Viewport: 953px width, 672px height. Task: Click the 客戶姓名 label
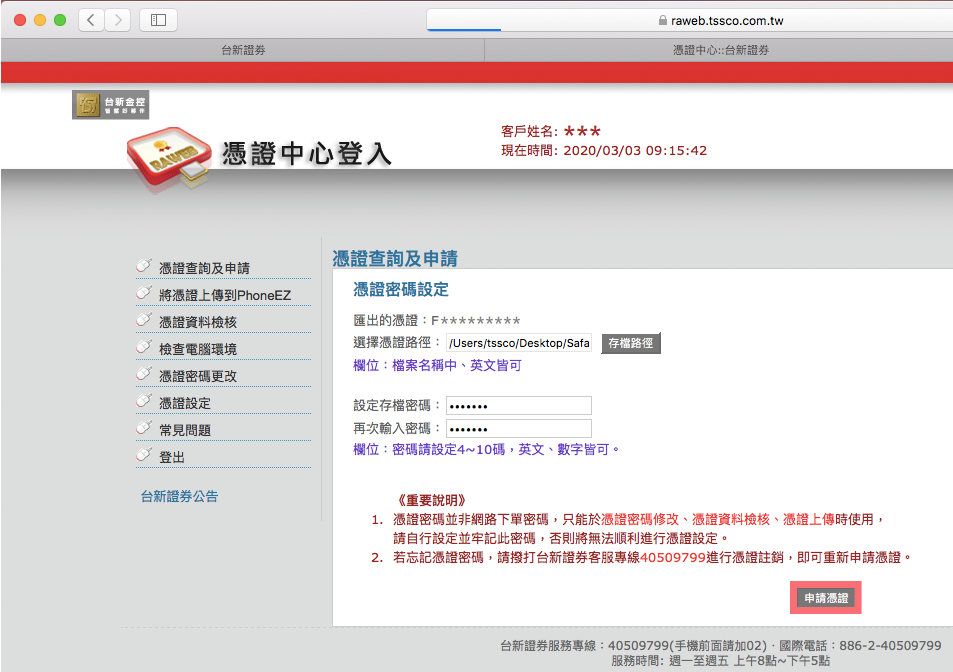[529, 131]
